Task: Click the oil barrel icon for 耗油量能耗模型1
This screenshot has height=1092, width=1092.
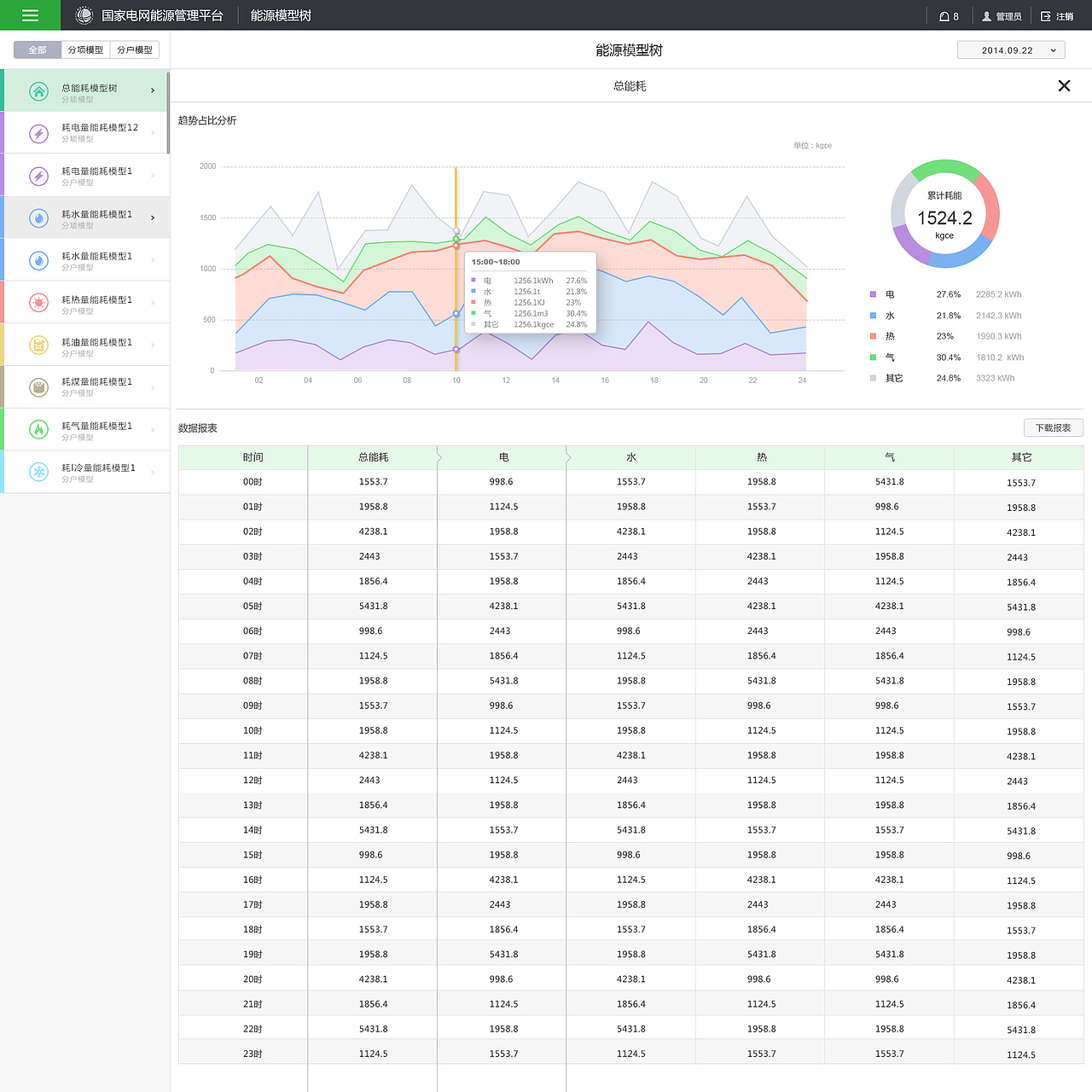Action: (x=39, y=345)
